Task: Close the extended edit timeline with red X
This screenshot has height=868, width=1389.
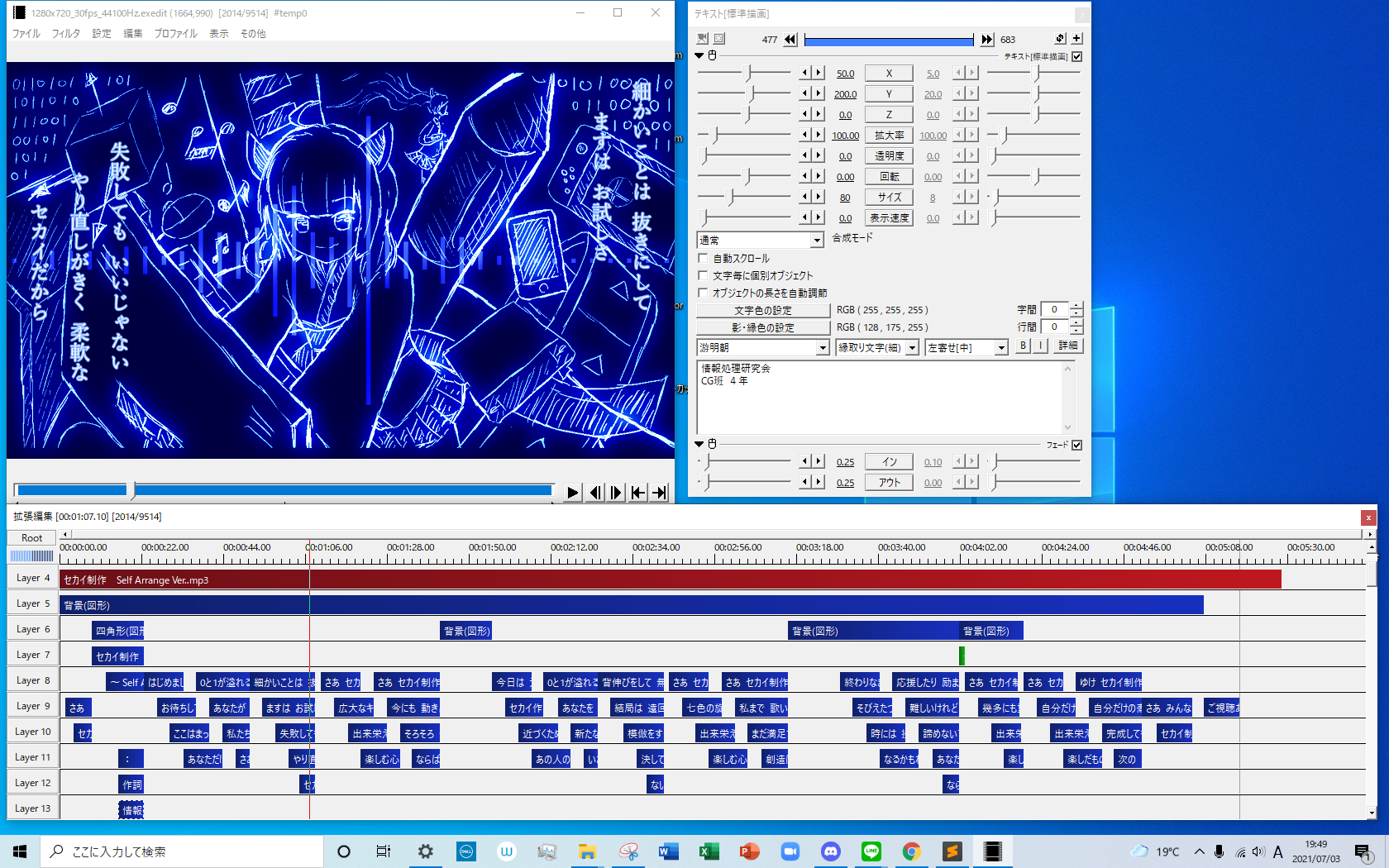Action: 1368,517
